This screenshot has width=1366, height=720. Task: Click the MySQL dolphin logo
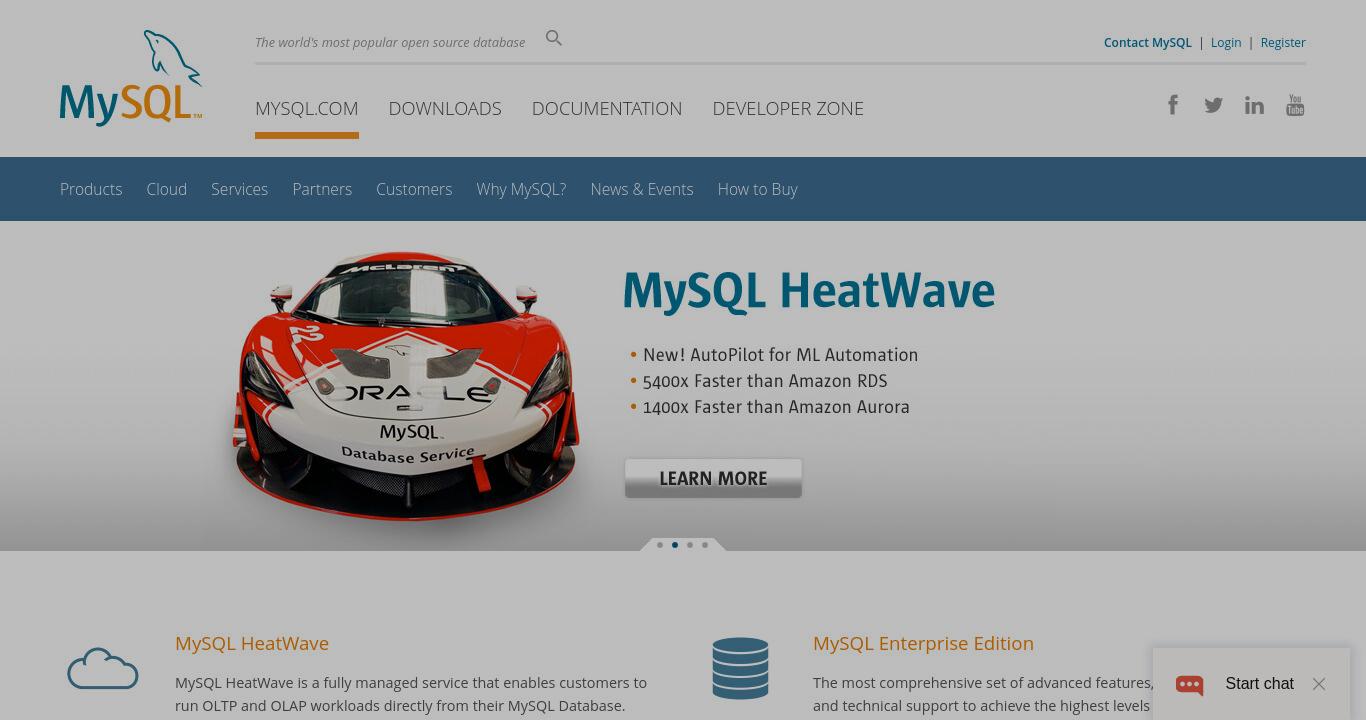click(131, 78)
